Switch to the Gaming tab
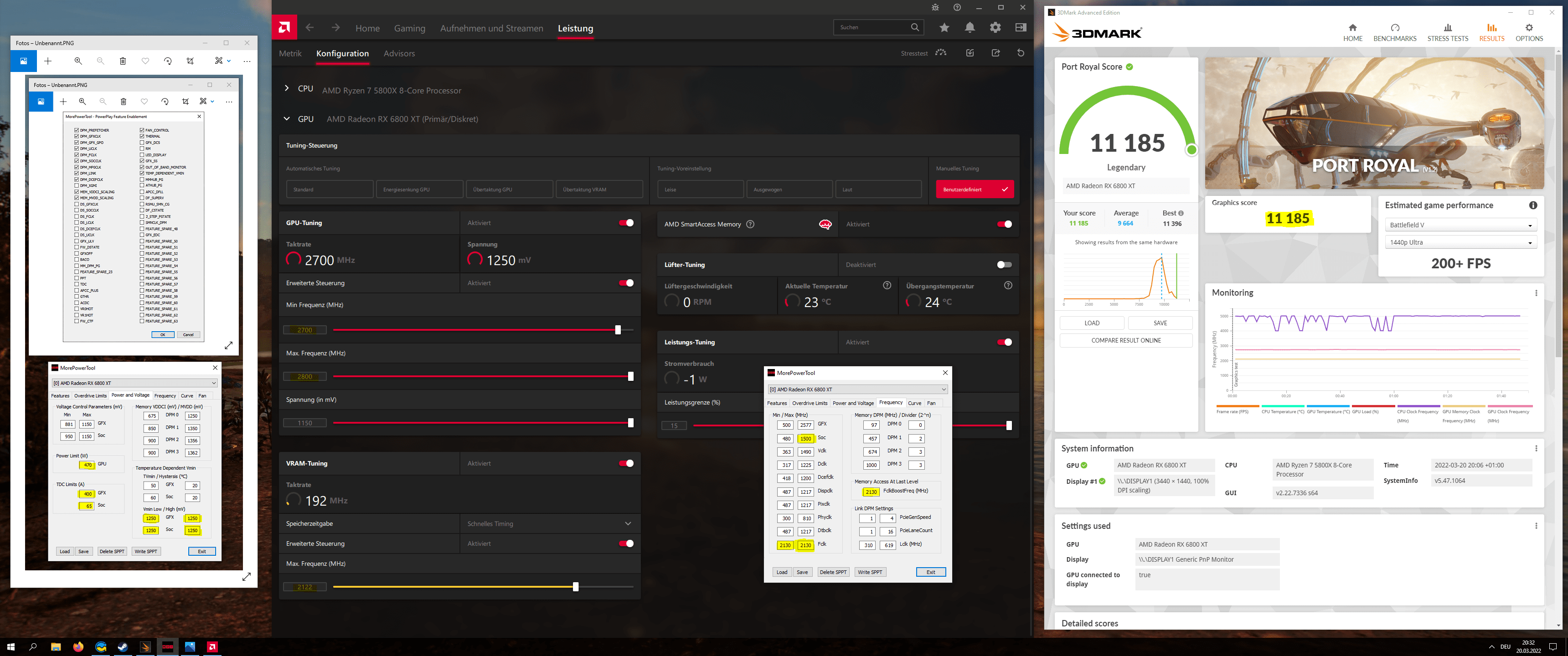Image resolution: width=1568 pixels, height=656 pixels. point(410,28)
